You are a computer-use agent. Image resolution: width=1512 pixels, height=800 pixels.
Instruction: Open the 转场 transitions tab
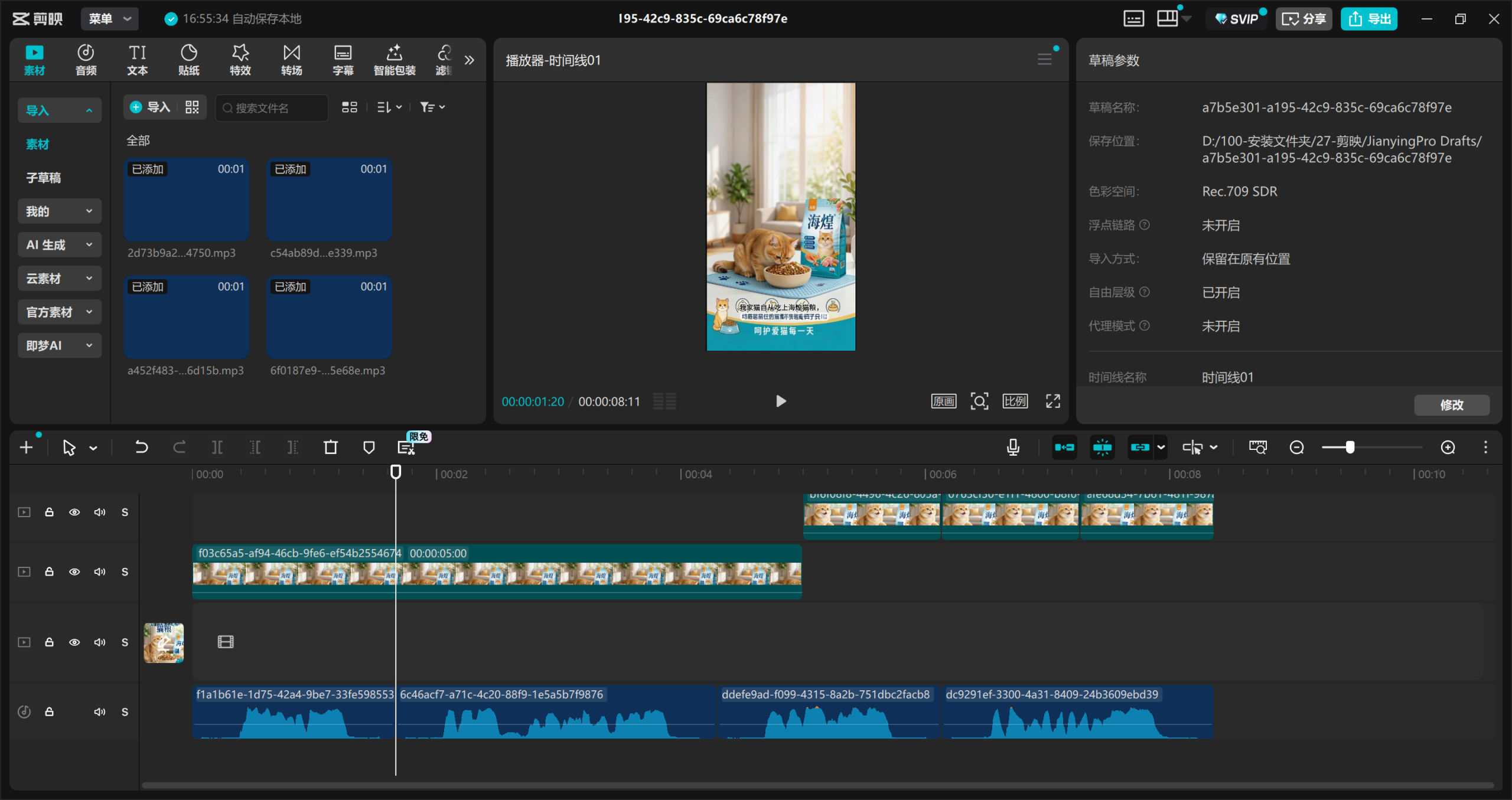coord(291,60)
